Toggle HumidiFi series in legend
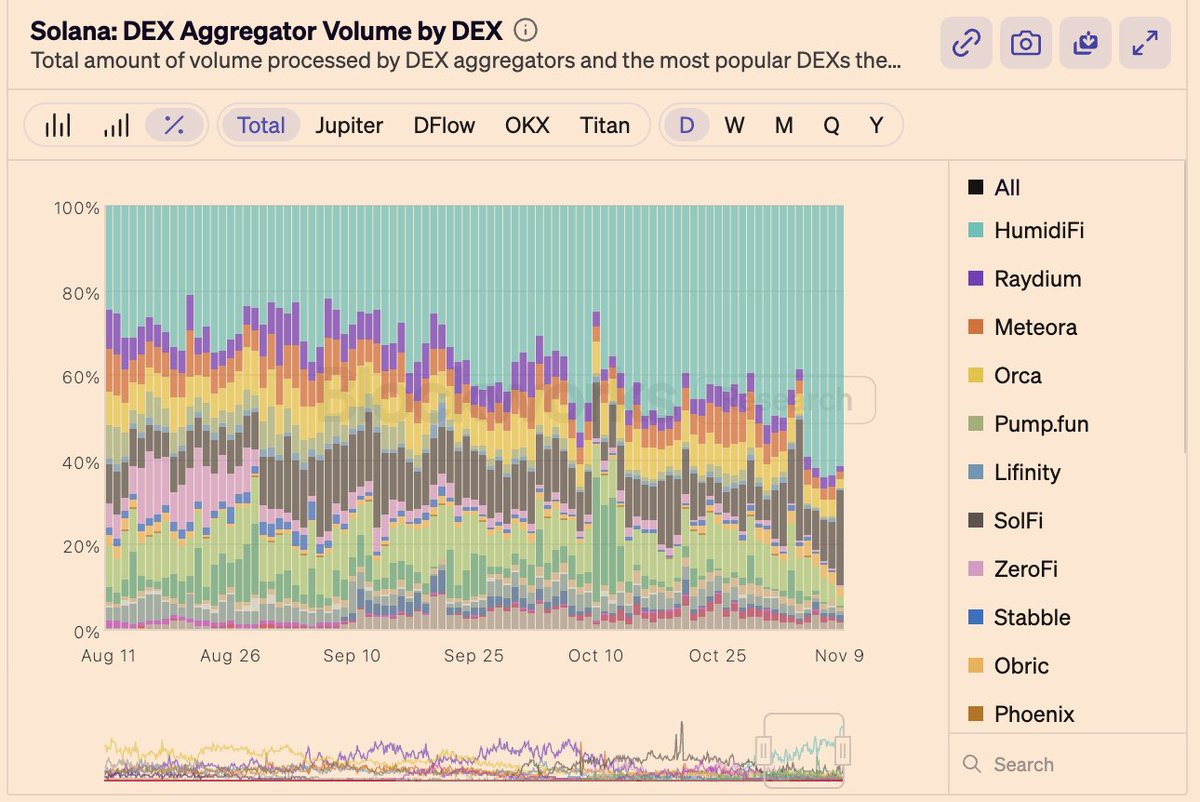1200x802 pixels. (1025, 231)
